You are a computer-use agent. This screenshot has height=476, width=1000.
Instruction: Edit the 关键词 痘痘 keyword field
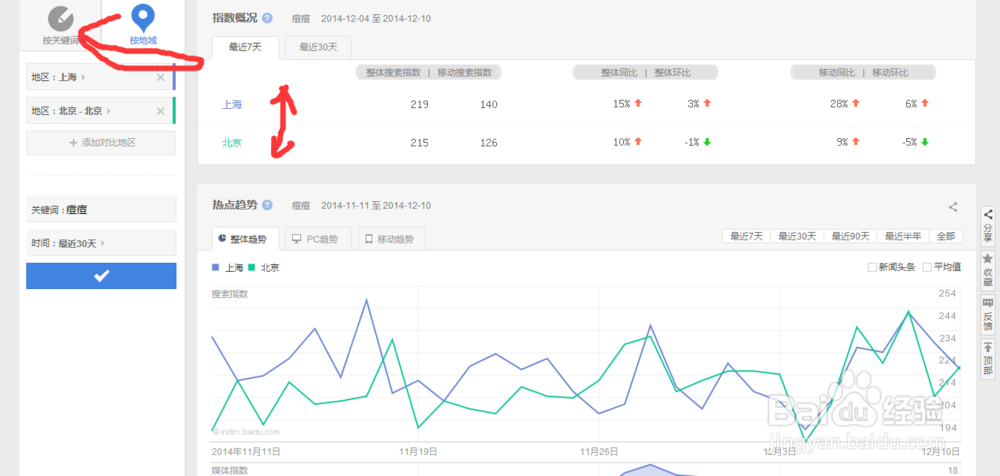click(101, 209)
